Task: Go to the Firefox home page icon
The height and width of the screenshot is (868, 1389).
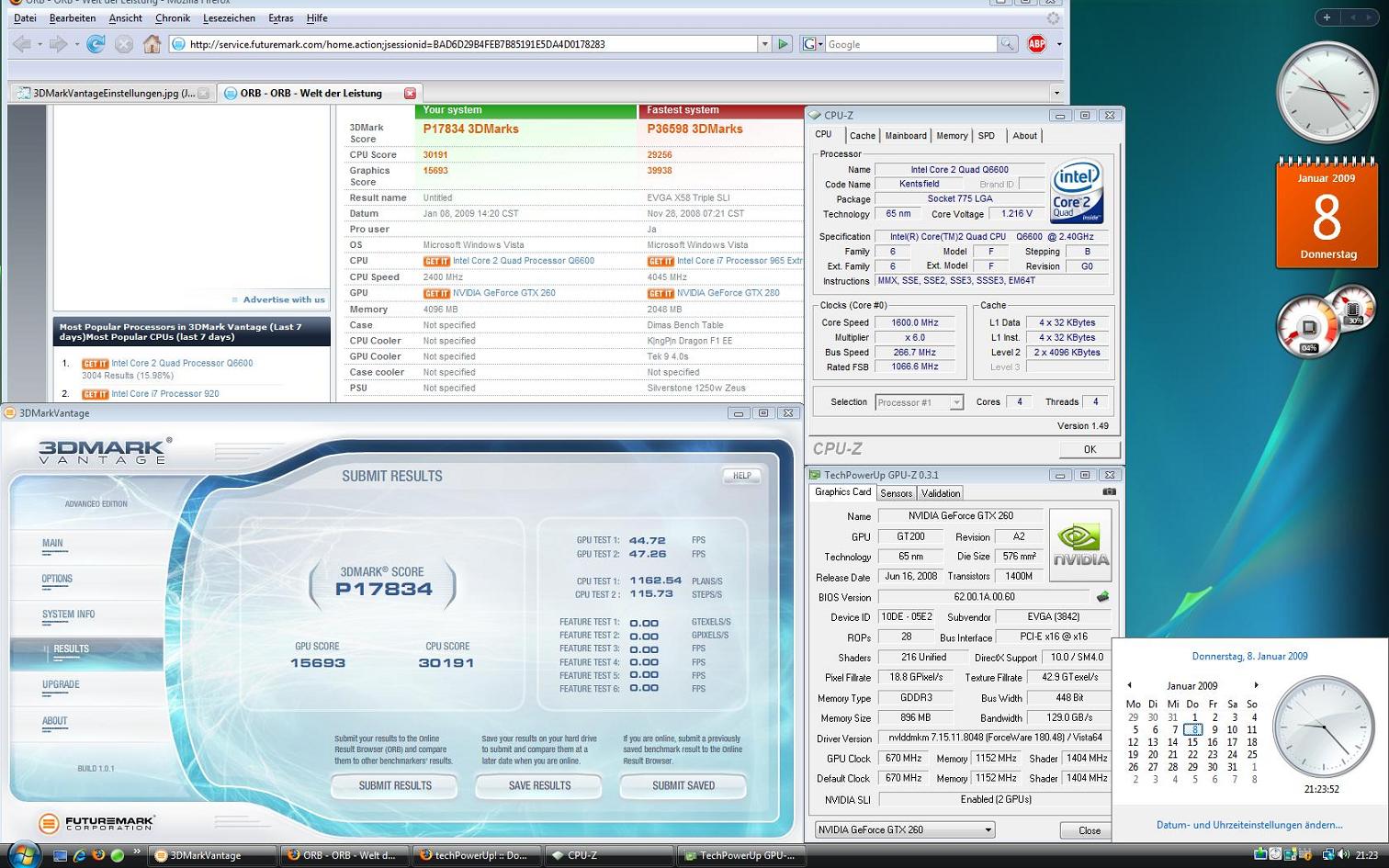Action: [x=152, y=44]
